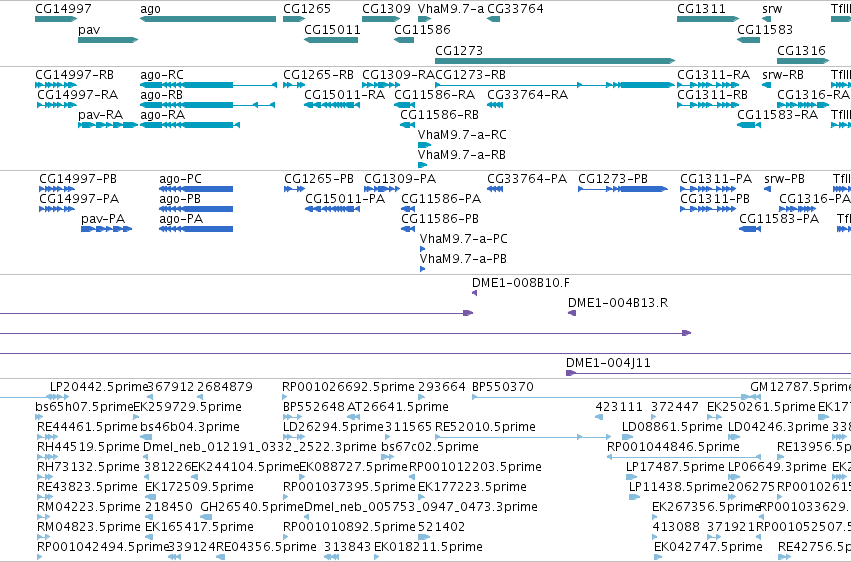Click the VhaM9.7-a-PC protein label

pos(463,239)
